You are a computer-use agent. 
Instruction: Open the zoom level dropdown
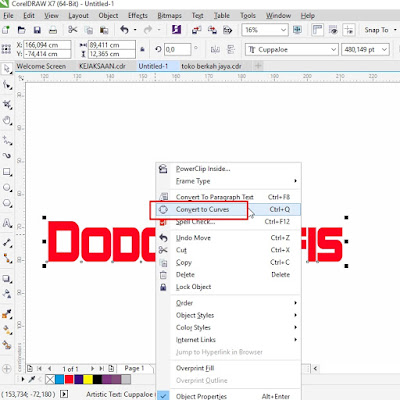point(283,30)
